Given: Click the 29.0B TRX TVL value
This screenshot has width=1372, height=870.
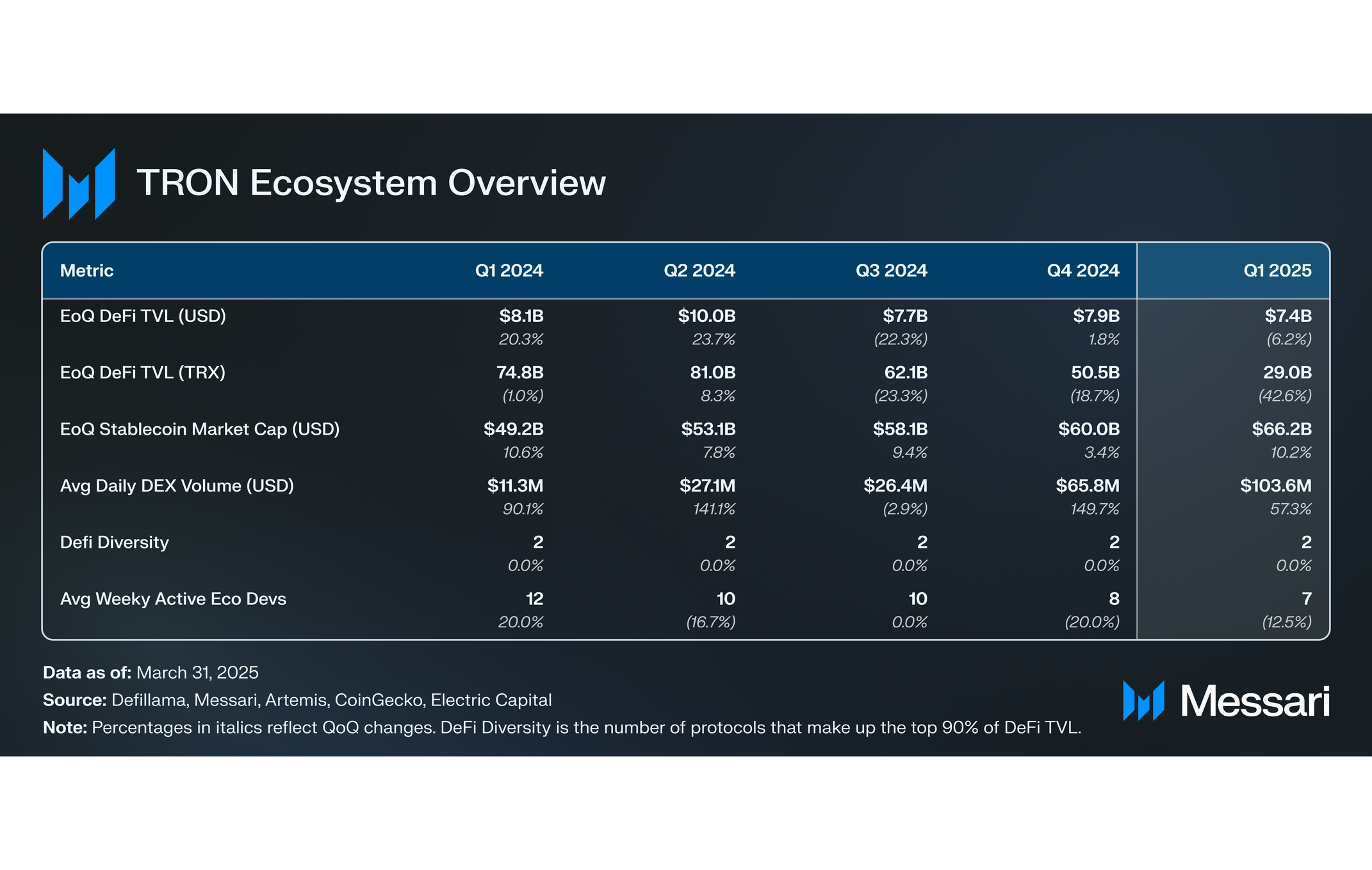Looking at the screenshot, I should 1287,372.
